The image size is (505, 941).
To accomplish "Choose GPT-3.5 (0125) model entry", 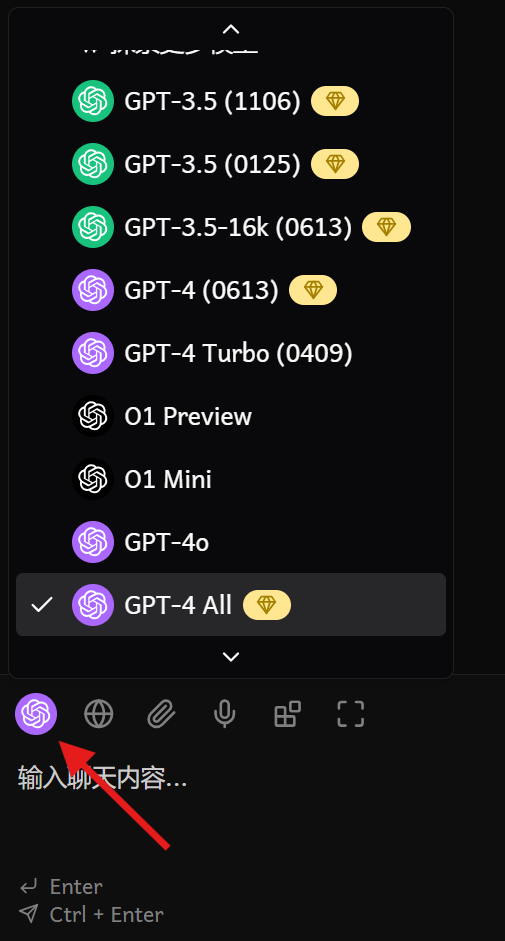I will coord(231,164).
